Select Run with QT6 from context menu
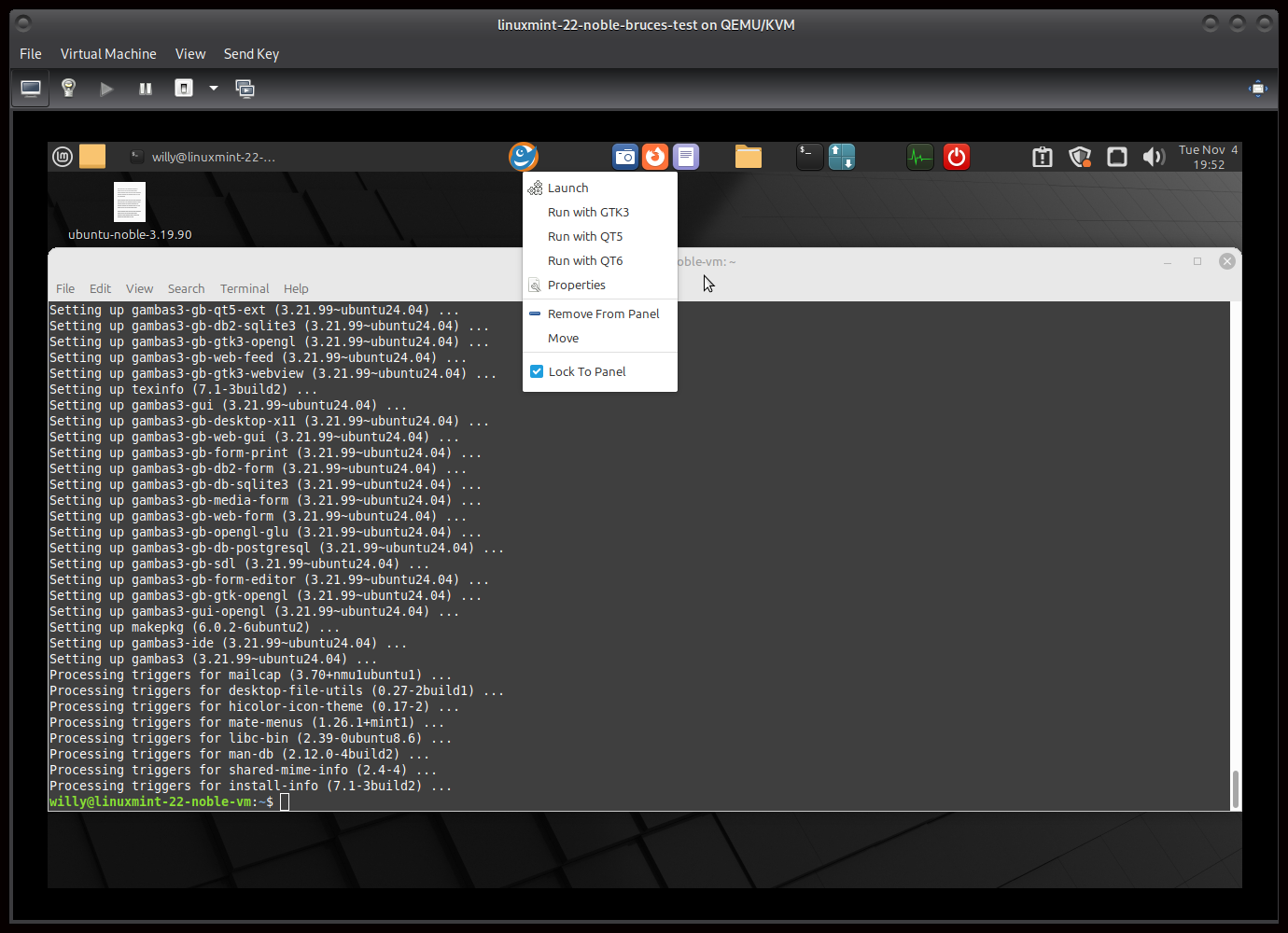 (584, 261)
